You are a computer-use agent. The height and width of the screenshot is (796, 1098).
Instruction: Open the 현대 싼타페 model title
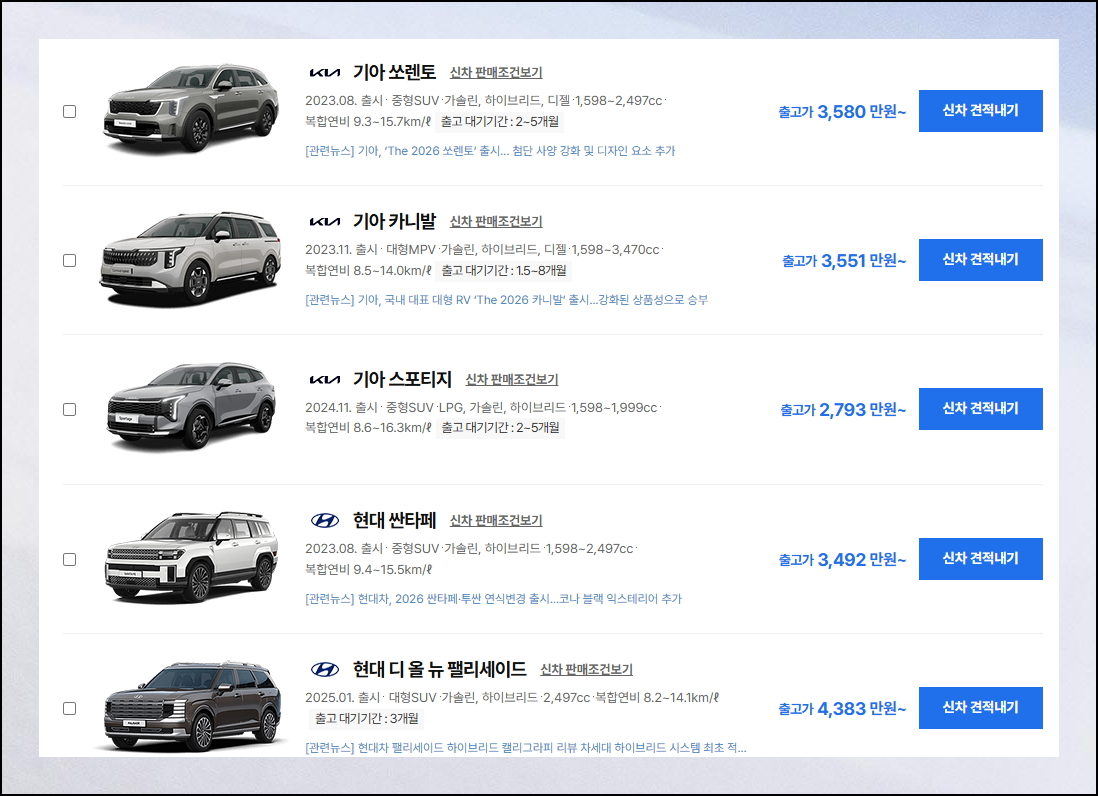click(394, 520)
